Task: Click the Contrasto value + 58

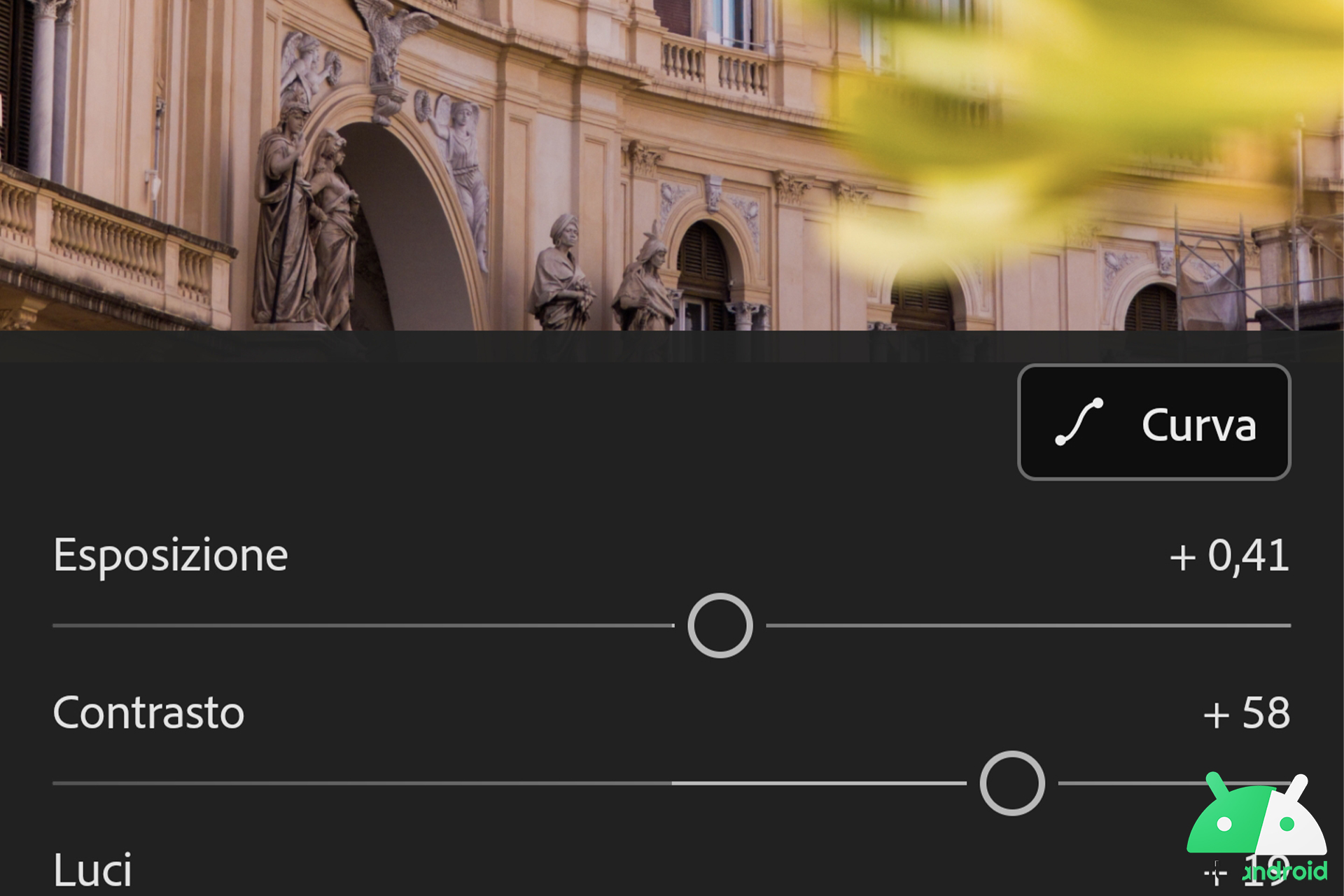Action: click(x=1246, y=713)
